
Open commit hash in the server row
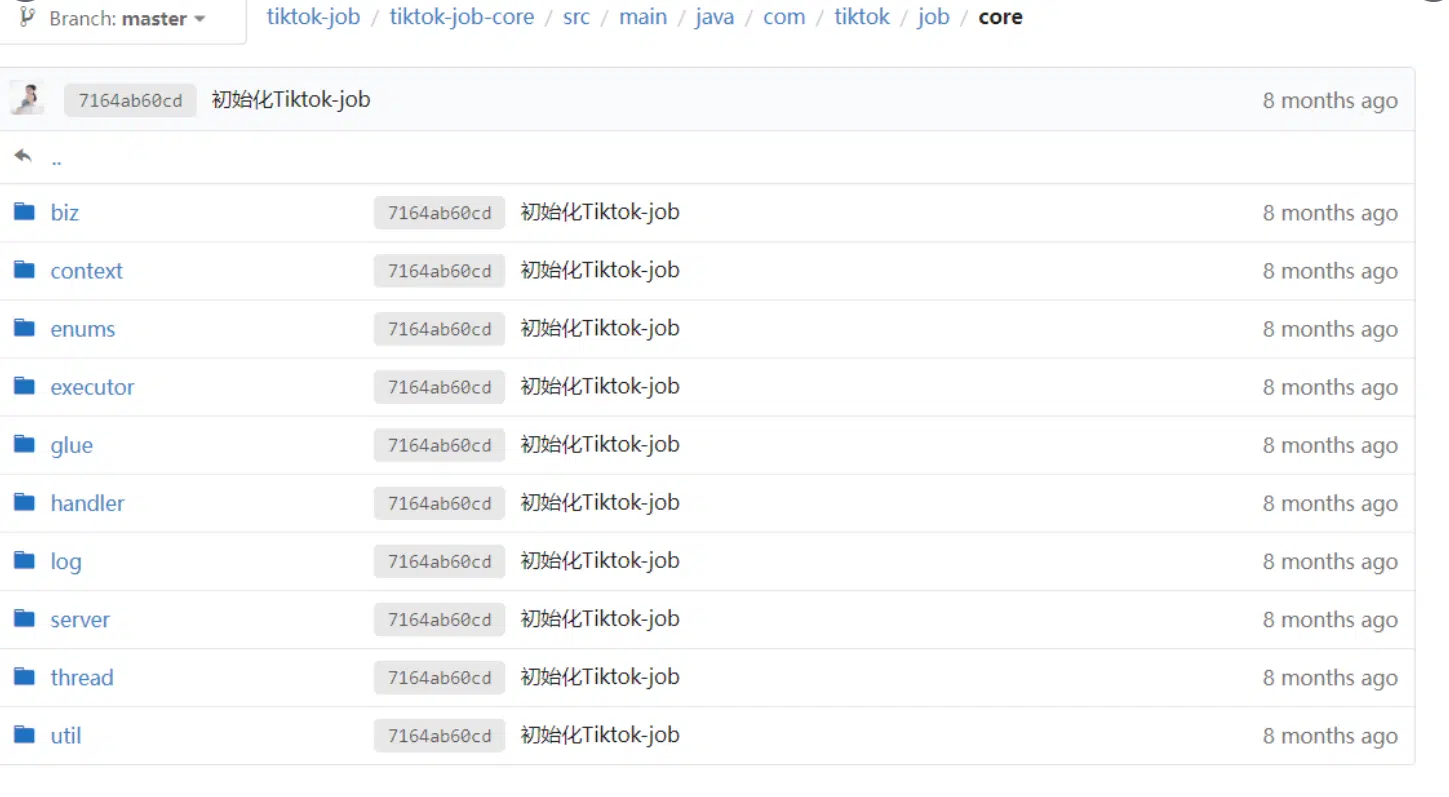440,619
